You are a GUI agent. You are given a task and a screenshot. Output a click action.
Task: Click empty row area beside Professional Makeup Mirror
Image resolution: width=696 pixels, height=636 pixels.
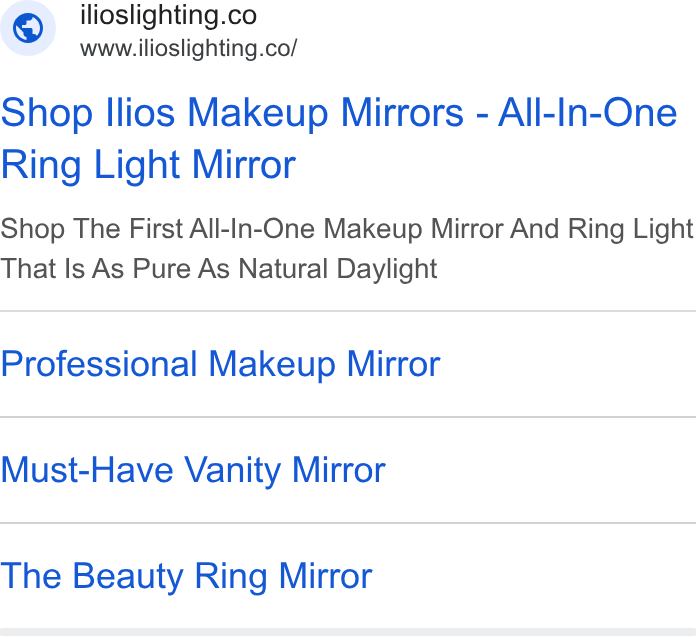(x=568, y=364)
